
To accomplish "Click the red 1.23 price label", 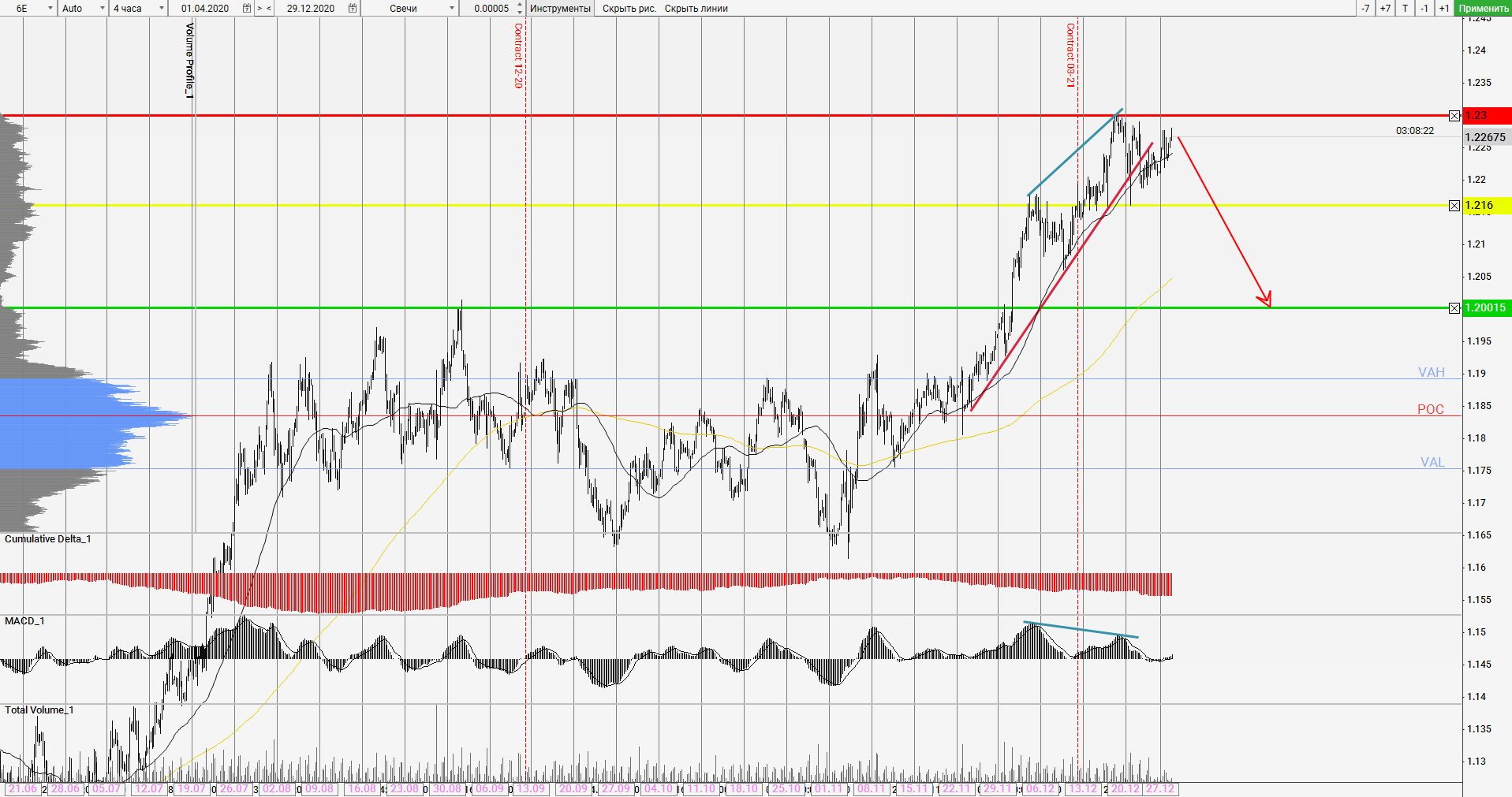I will pyautogui.click(x=1486, y=116).
